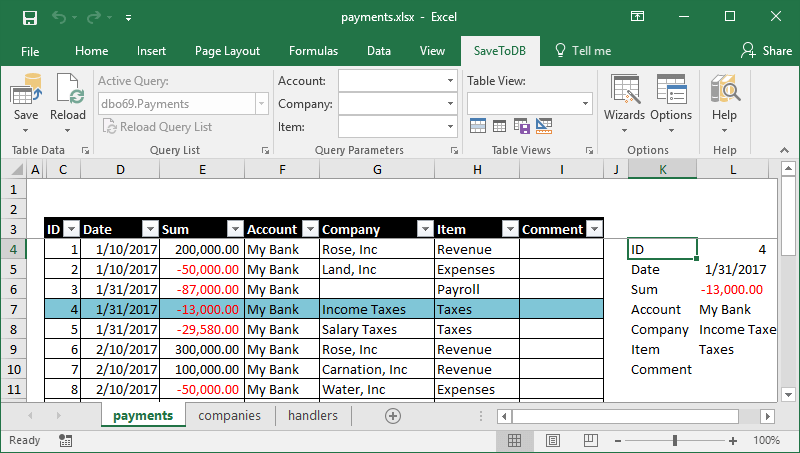
Task: Open Table Data group dialog launcher
Action: (85, 150)
